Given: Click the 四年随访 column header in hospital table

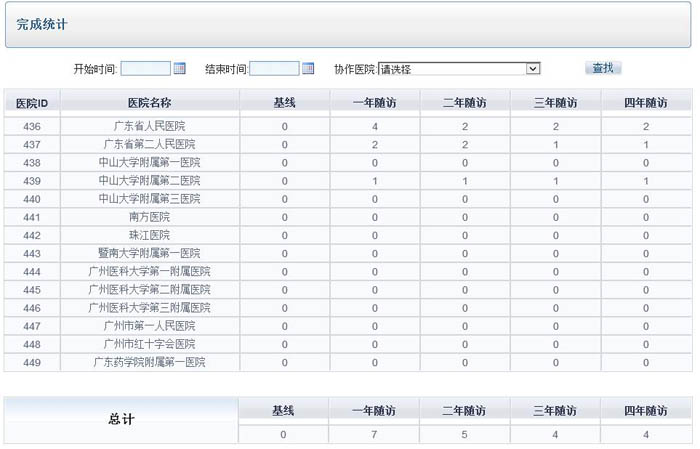Looking at the screenshot, I should (646, 103).
